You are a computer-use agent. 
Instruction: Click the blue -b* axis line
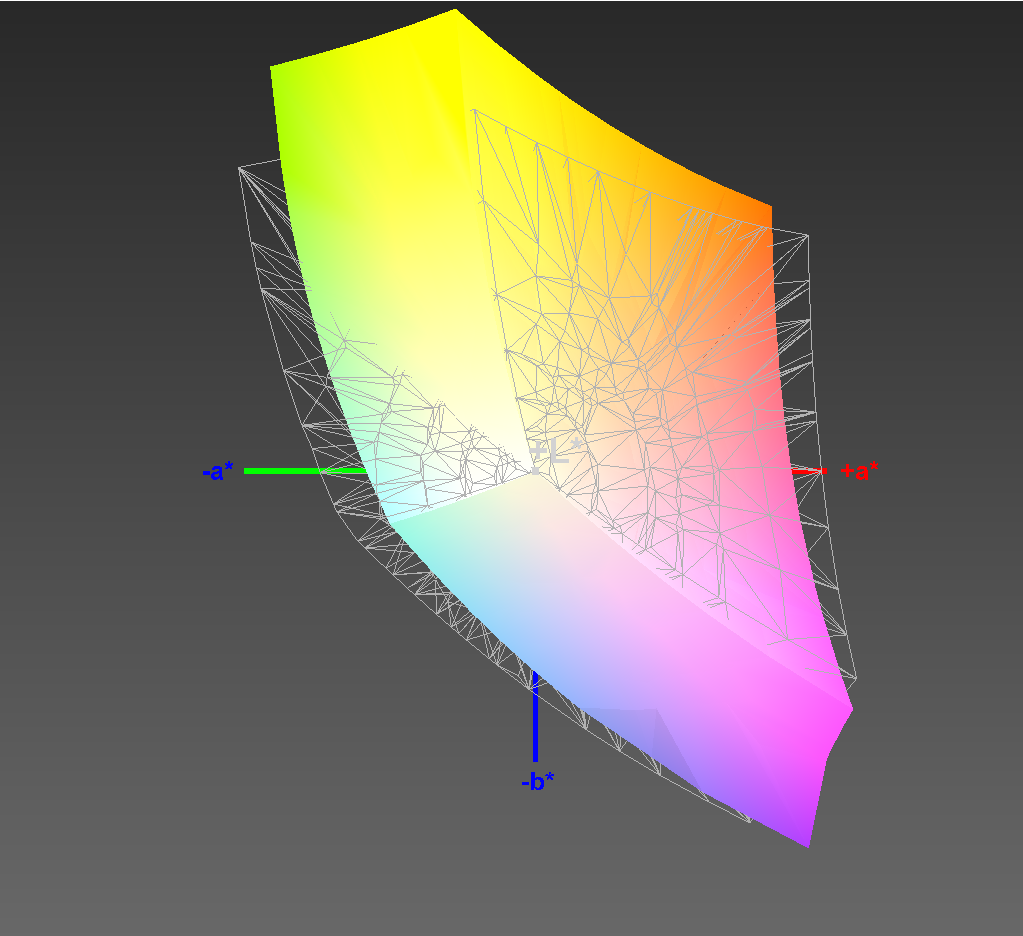tap(535, 716)
